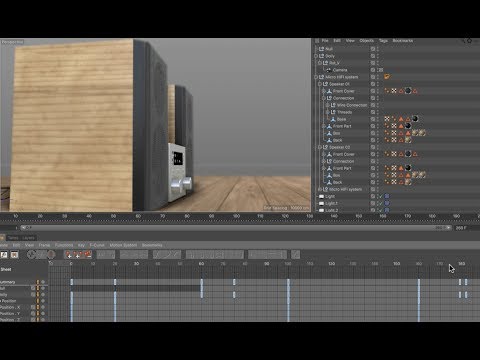Select the Position . Y track
The image size is (480, 360).
tap(10, 313)
